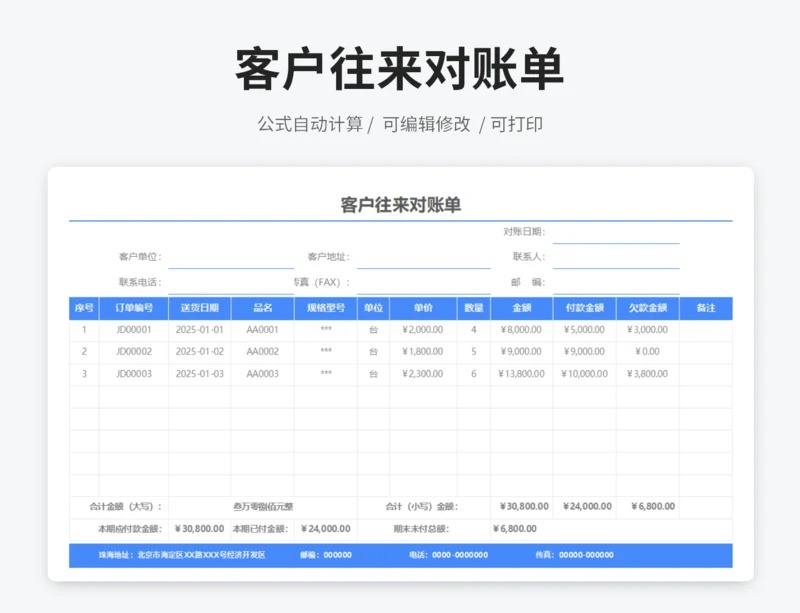800x613 pixels.
Task: Click order number cell JD00002
Action: (x=134, y=352)
